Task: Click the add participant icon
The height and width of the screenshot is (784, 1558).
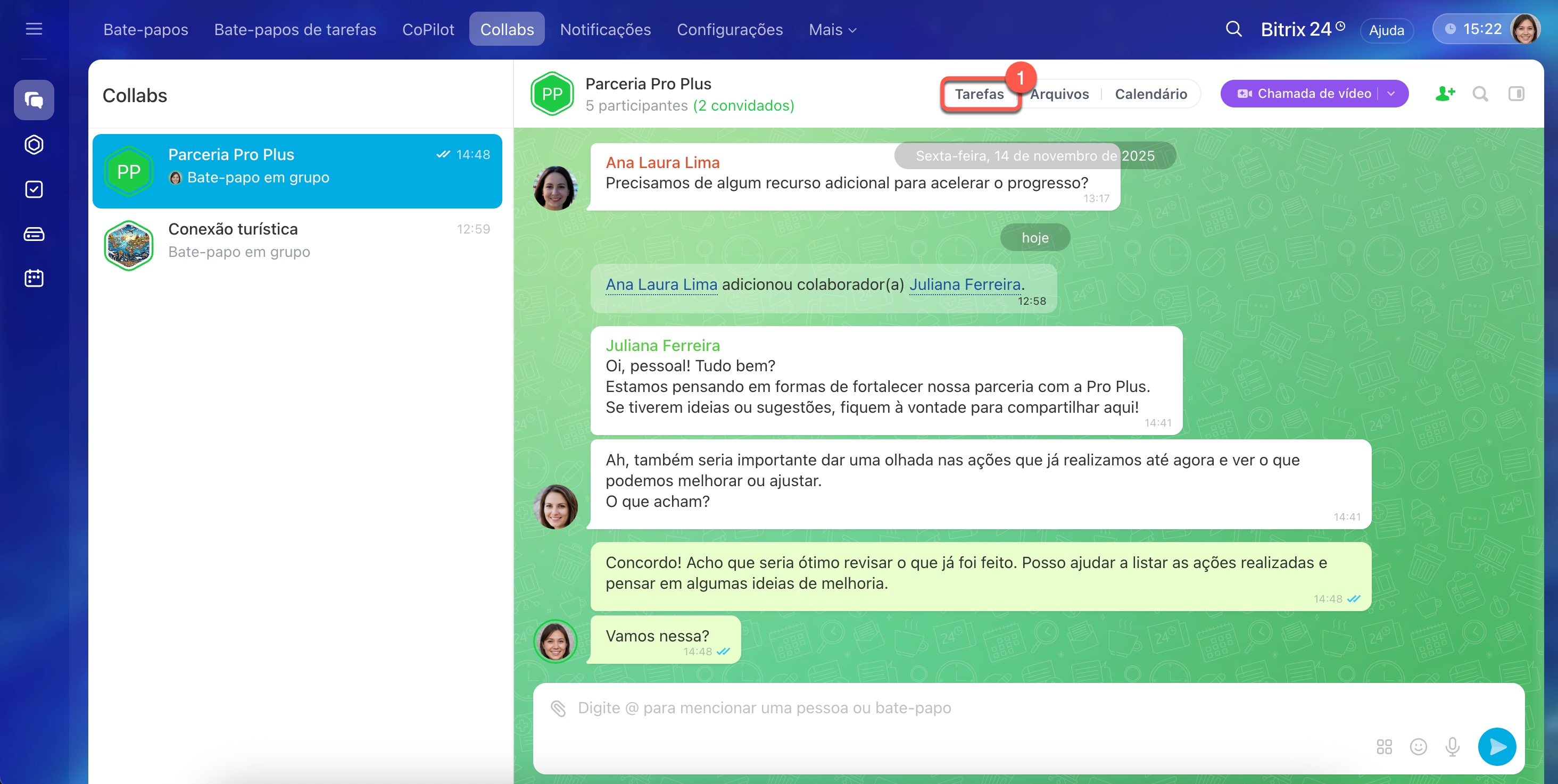Action: click(x=1444, y=94)
